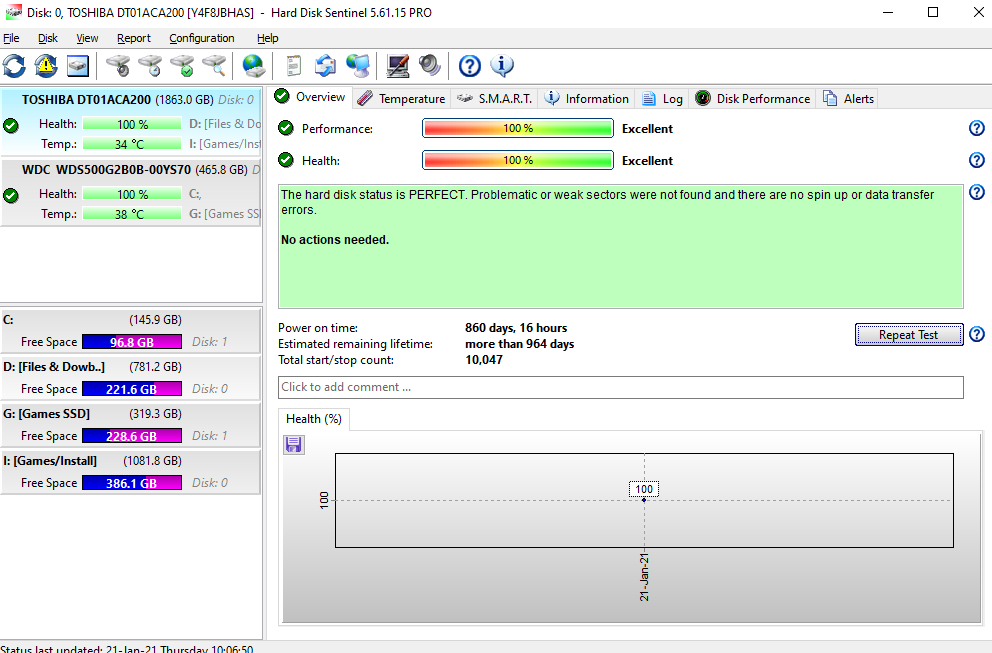The width and height of the screenshot is (992, 653).
Task: Click the help icon beside Performance bar
Action: coord(977,129)
